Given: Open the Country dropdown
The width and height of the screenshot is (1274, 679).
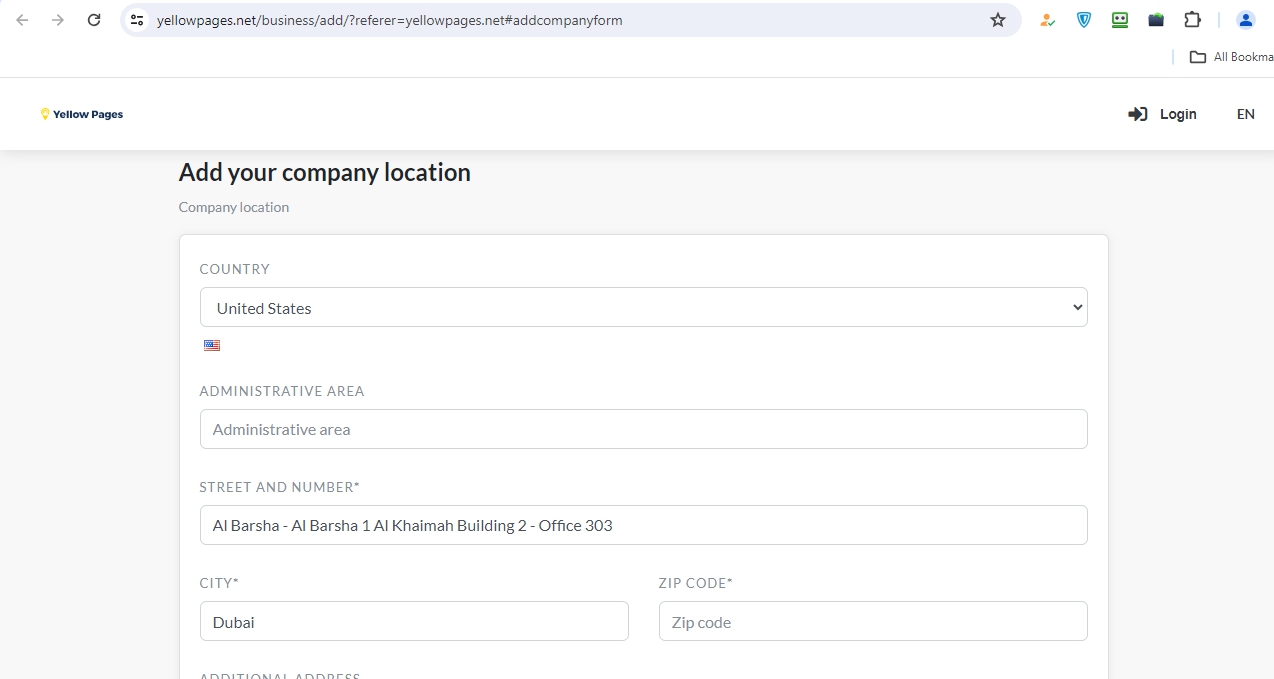Looking at the screenshot, I should (643, 307).
